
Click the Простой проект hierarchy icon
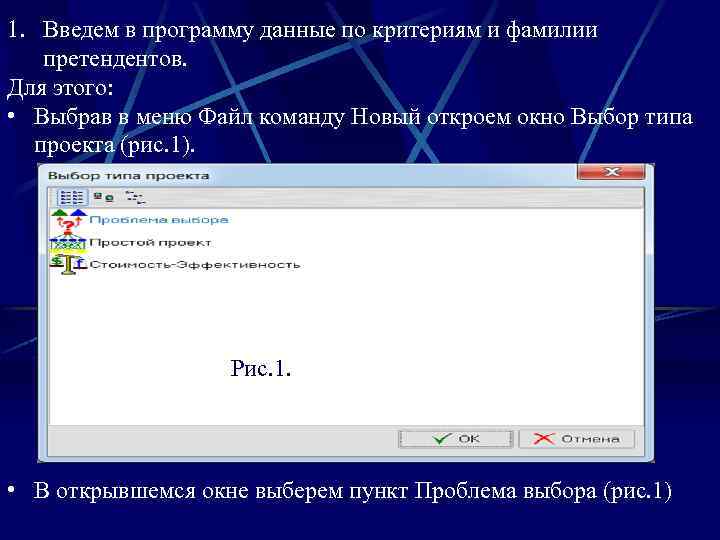68,243
